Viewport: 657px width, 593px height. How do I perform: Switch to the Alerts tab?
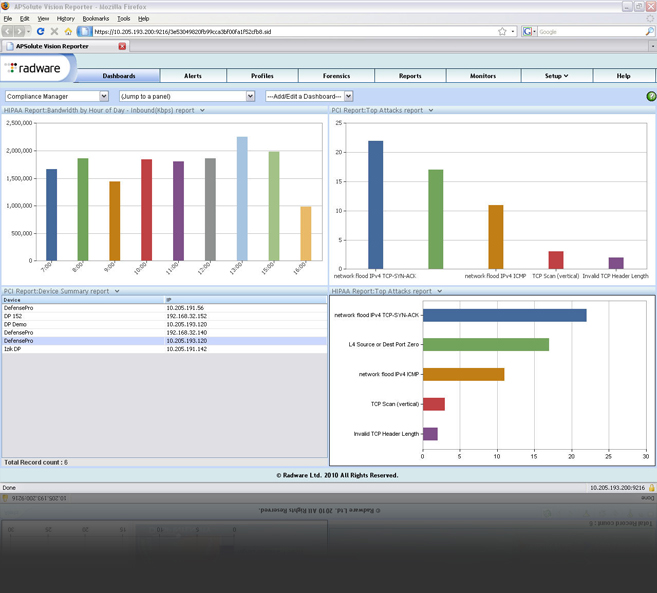193,76
